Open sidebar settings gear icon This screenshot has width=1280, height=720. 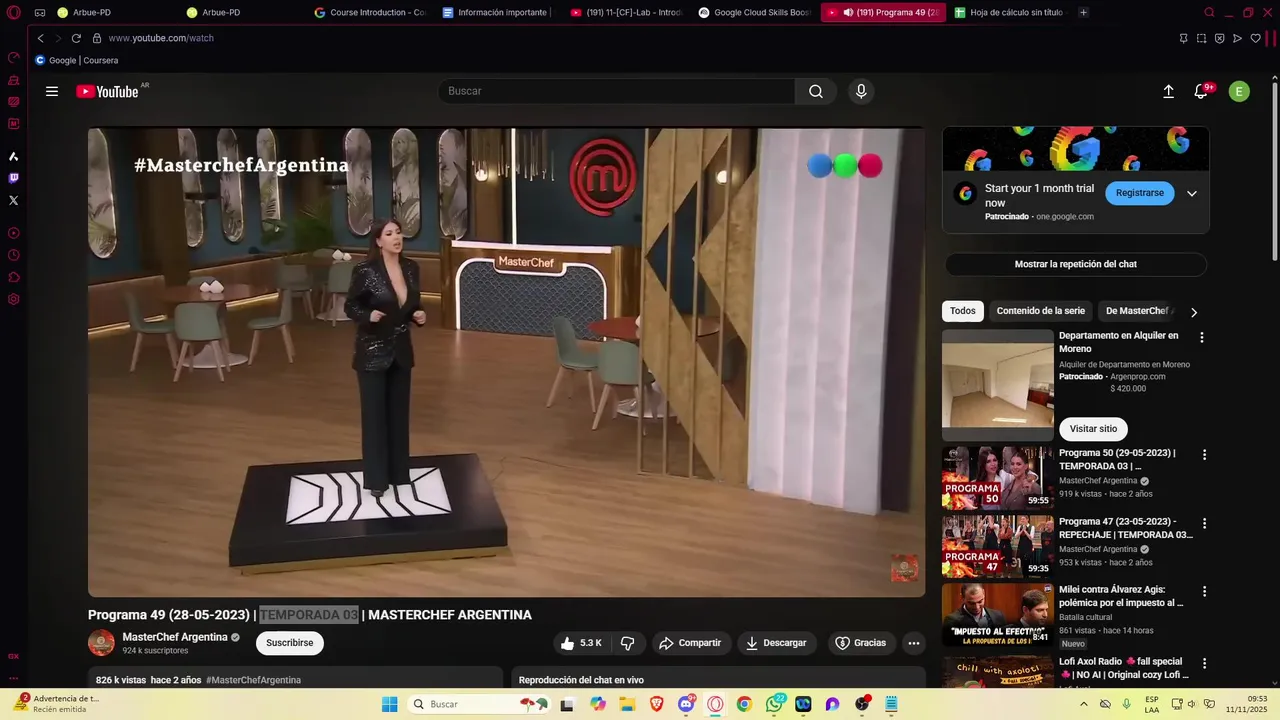pyautogui.click(x=14, y=299)
